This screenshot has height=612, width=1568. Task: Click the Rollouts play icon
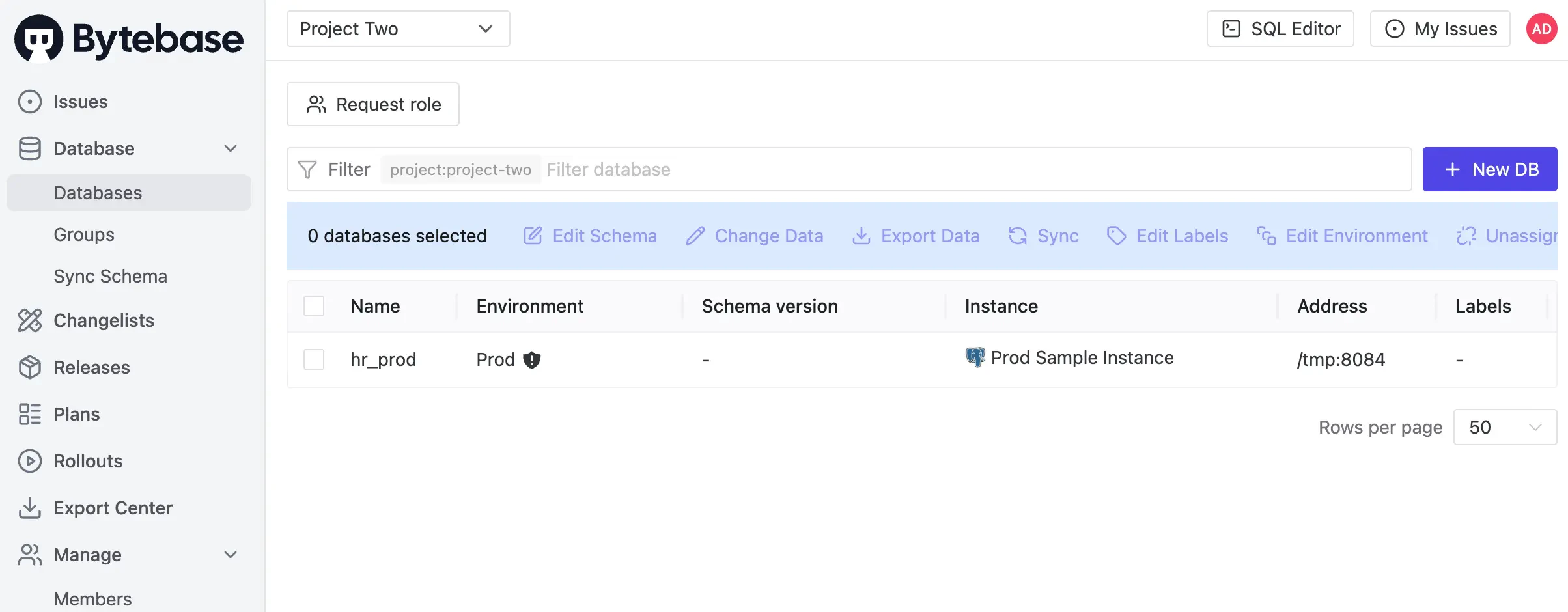click(30, 461)
